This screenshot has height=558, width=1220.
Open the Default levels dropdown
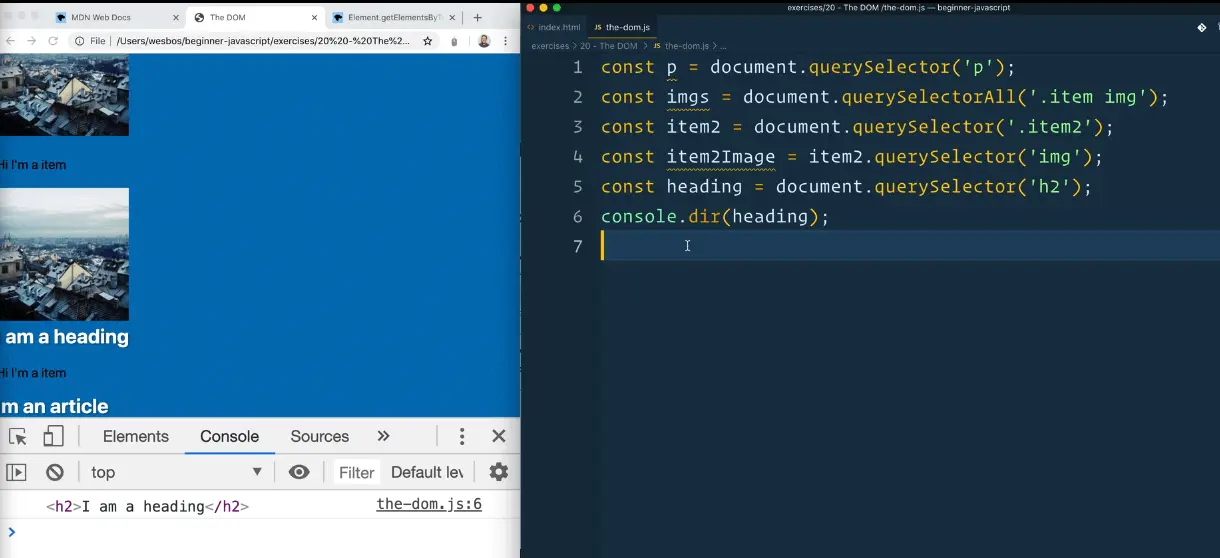427,472
